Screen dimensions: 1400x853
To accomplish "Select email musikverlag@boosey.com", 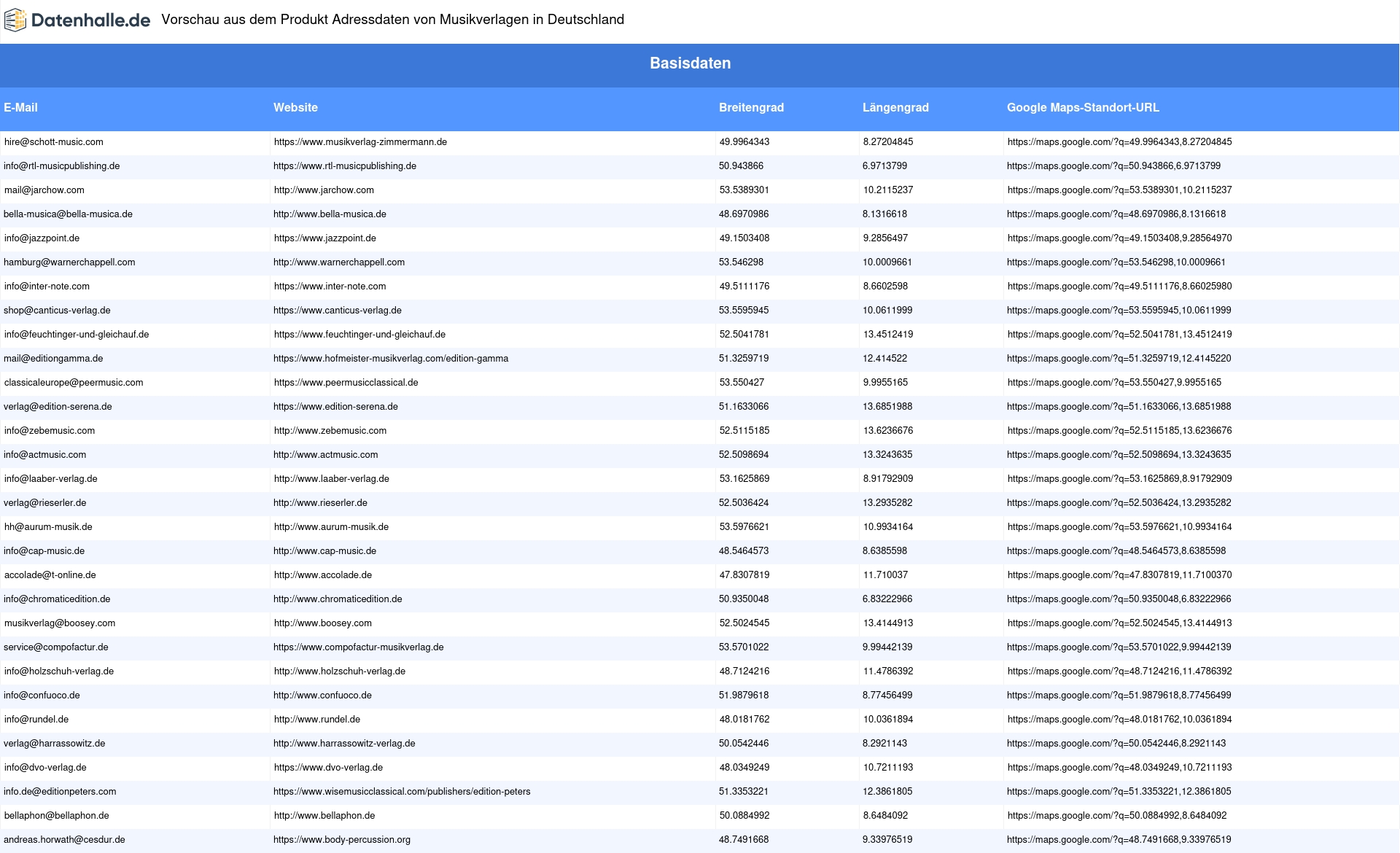I will [x=60, y=623].
